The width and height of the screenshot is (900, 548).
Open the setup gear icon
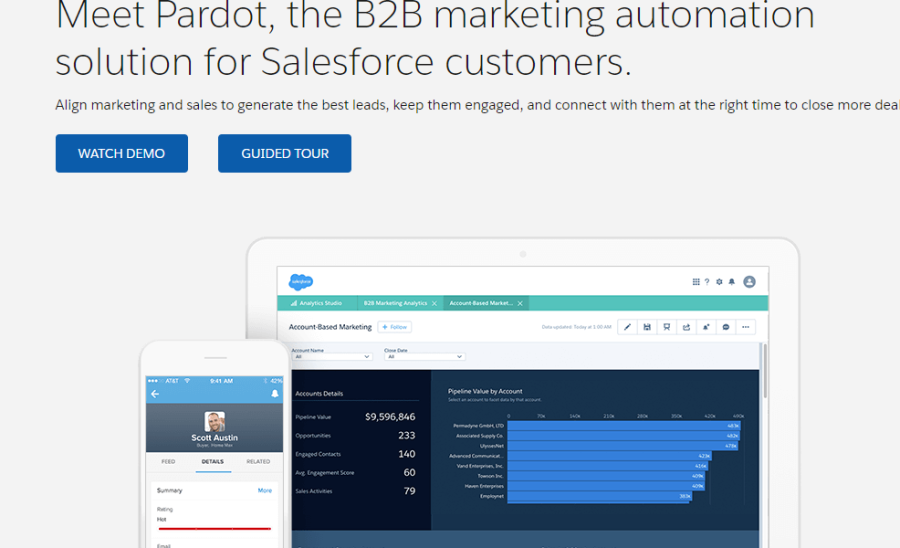(719, 282)
